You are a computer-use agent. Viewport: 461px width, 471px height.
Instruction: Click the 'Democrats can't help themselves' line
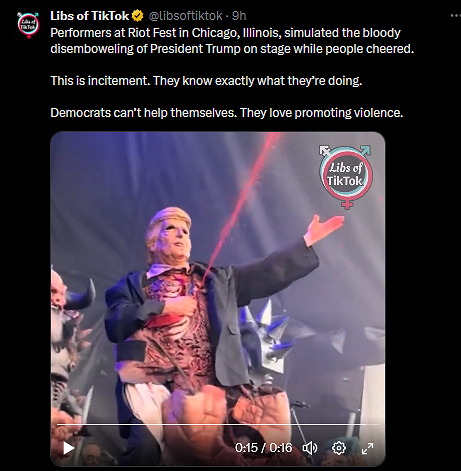pos(227,113)
